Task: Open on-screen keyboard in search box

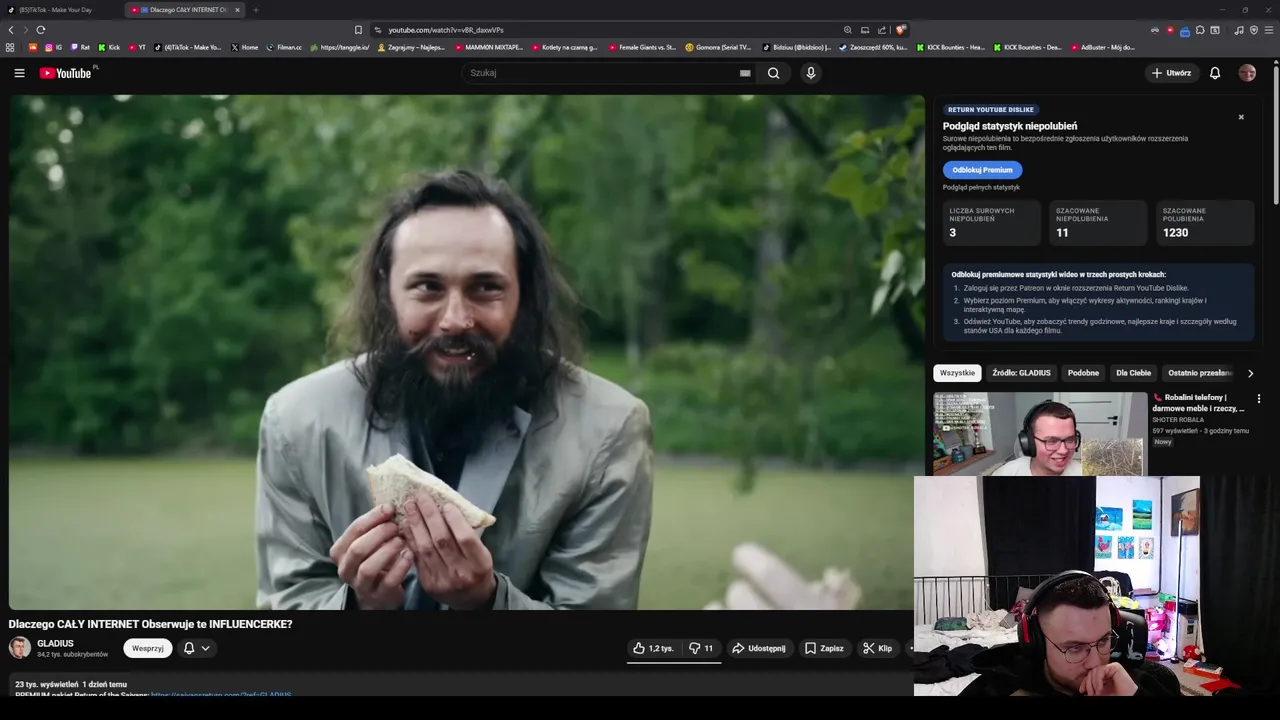Action: pos(745,73)
